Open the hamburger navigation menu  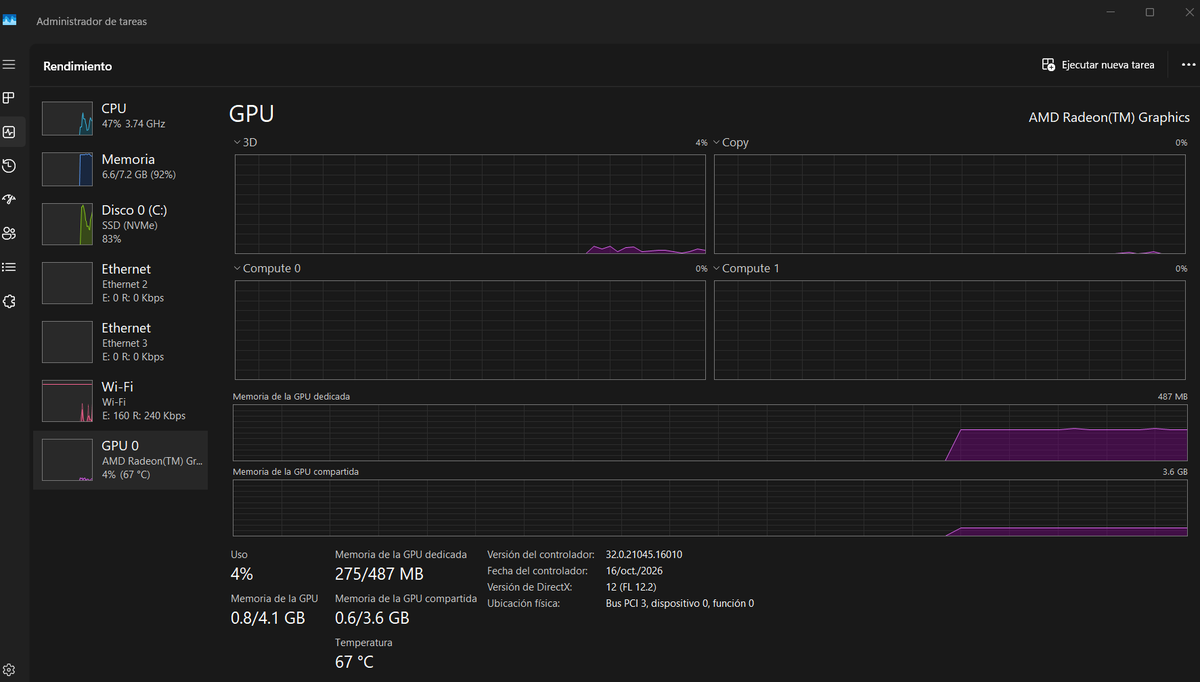point(9,64)
